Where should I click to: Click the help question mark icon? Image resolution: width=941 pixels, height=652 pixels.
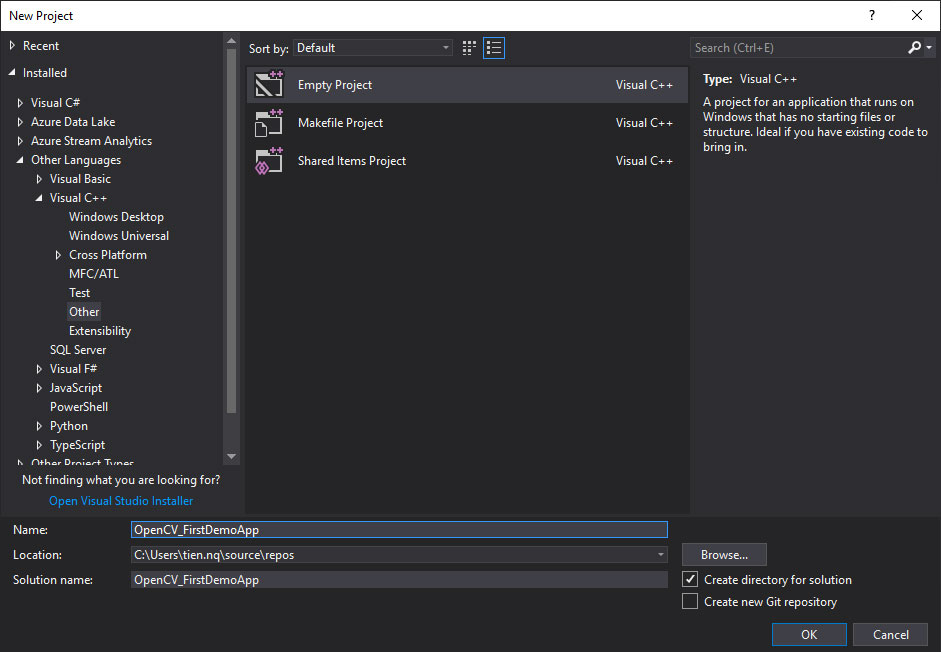pos(871,15)
